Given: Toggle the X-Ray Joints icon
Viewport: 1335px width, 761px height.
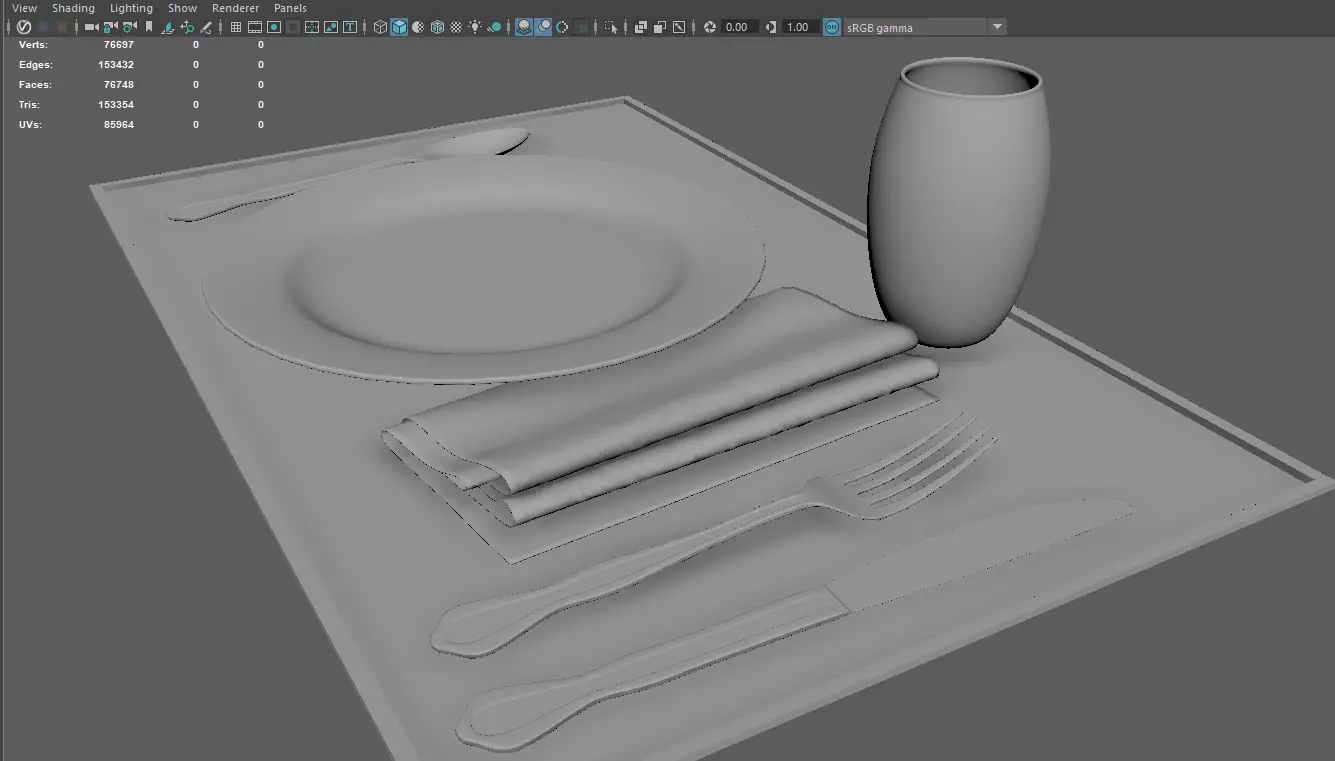Looking at the screenshot, I should tap(679, 27).
